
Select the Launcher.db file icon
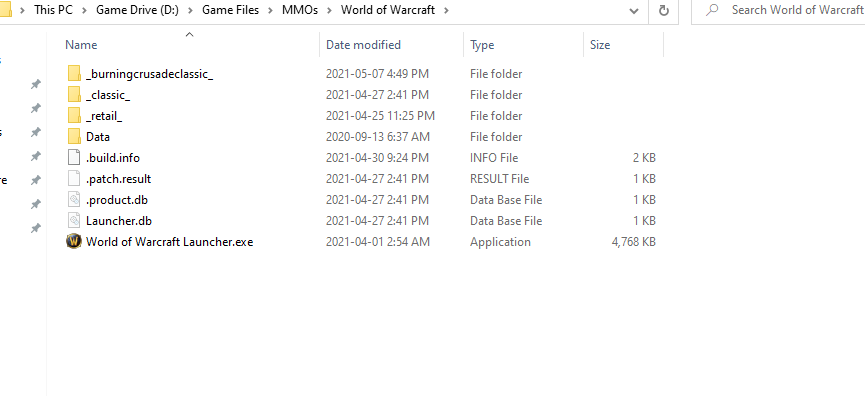click(74, 221)
